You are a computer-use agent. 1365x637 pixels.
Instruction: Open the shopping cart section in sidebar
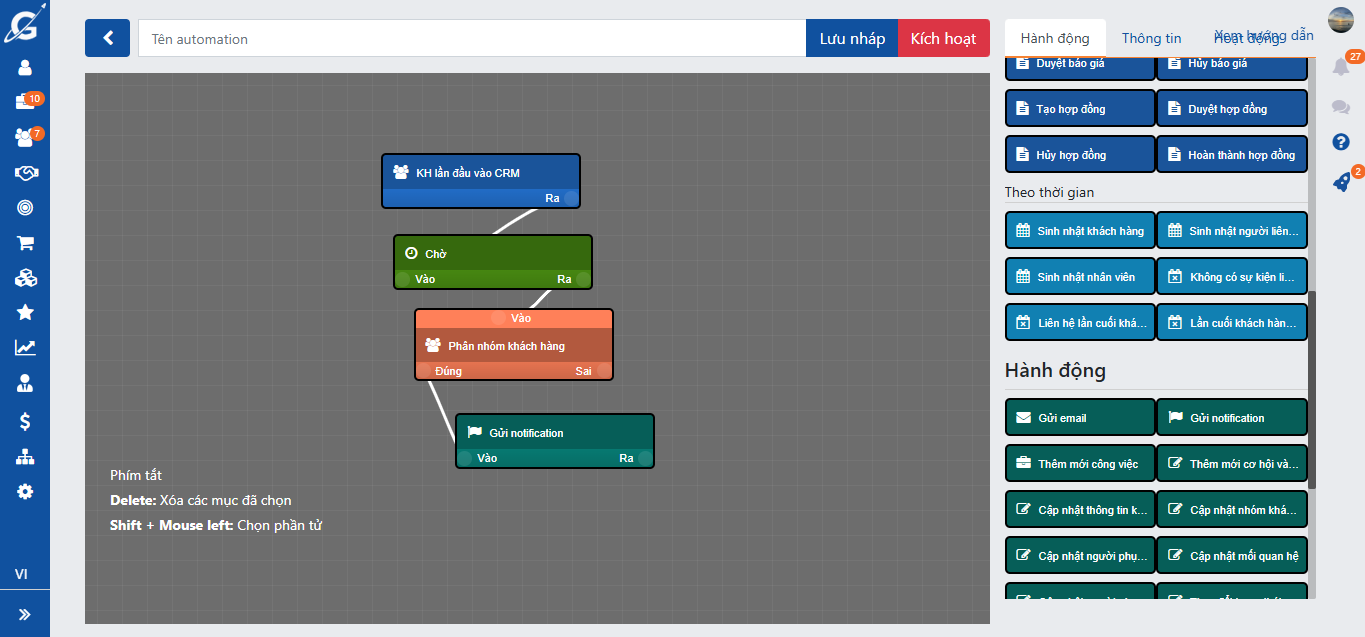click(x=25, y=243)
